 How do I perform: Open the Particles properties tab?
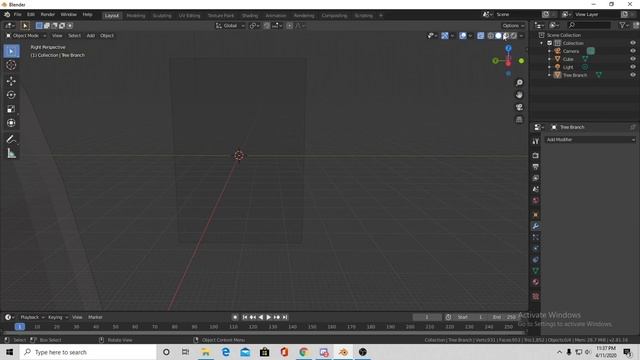click(536, 237)
